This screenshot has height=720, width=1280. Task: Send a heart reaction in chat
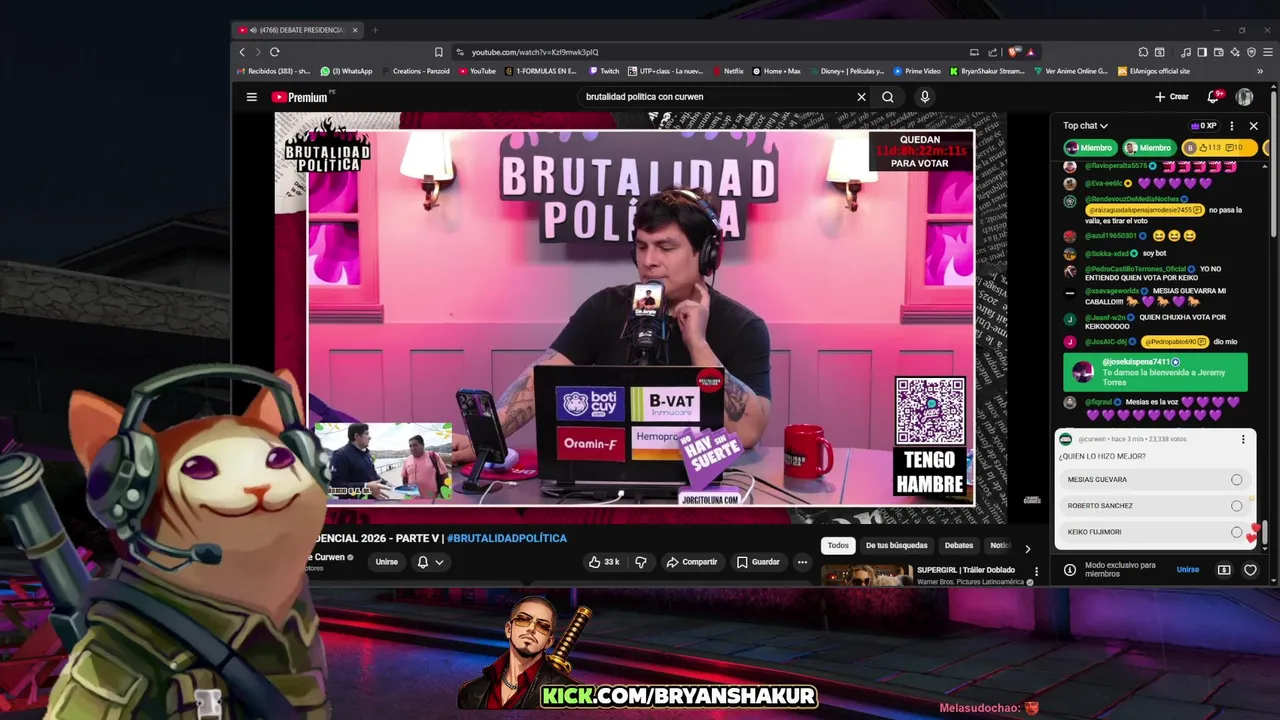click(1250, 570)
